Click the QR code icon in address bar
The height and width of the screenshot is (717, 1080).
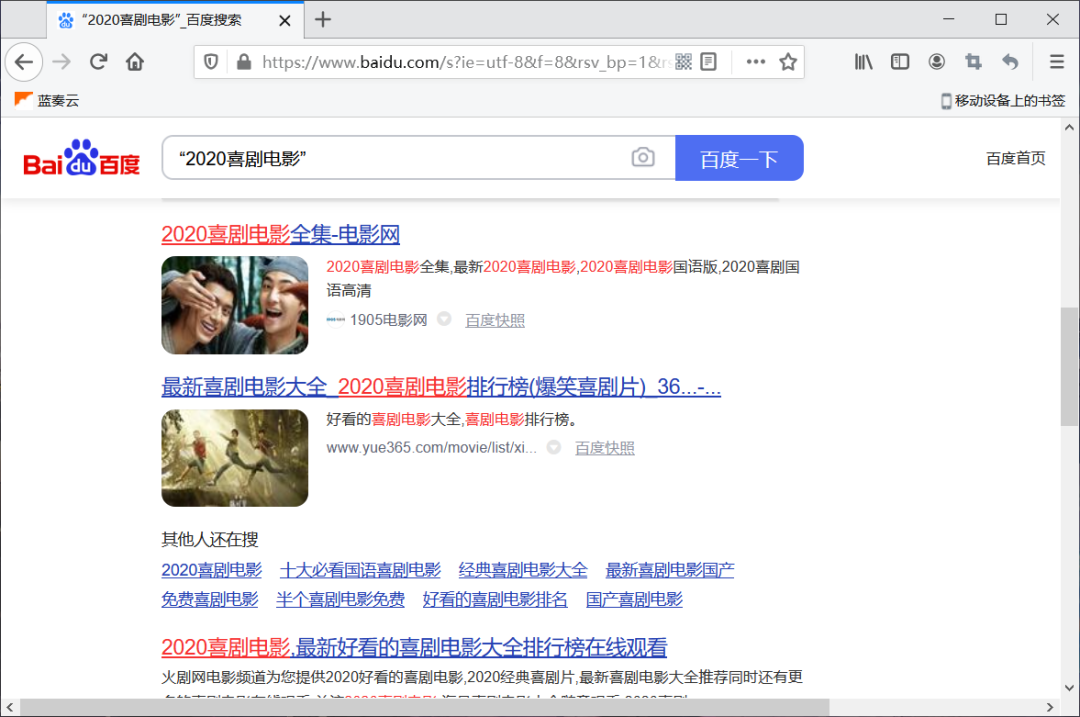tap(682, 61)
